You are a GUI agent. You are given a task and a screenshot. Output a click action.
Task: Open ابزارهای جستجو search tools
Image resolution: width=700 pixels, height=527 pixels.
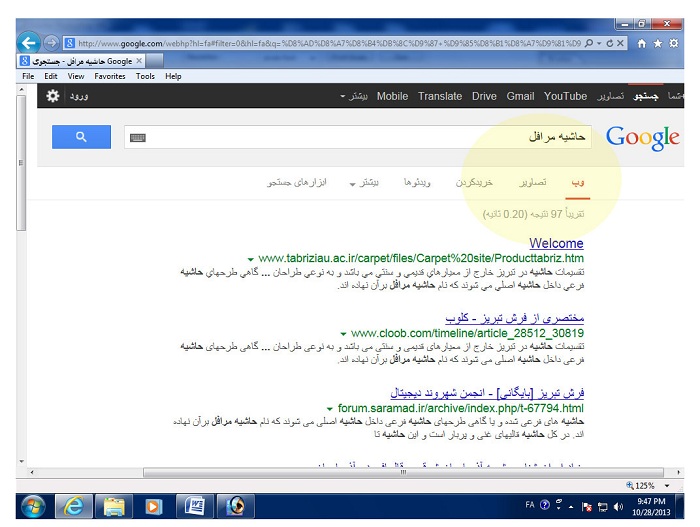pos(297,182)
